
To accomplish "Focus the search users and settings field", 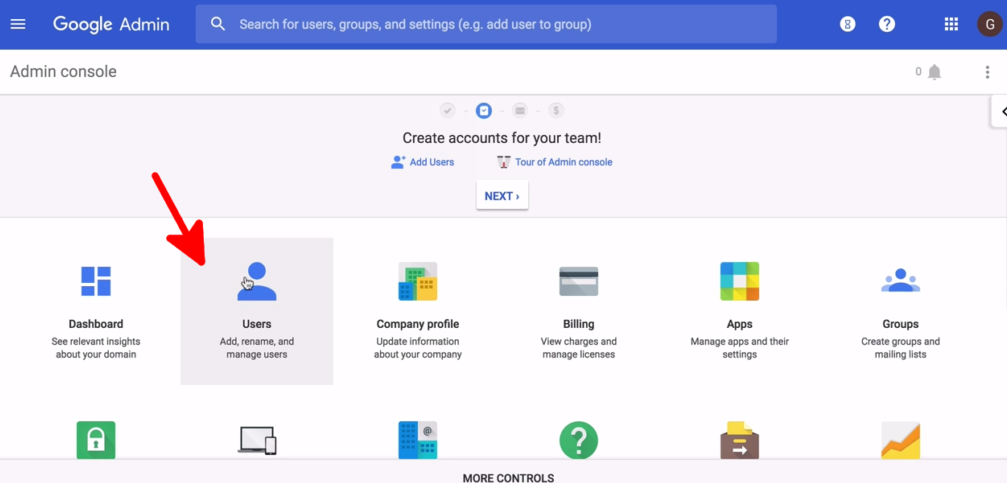I will click(486, 24).
